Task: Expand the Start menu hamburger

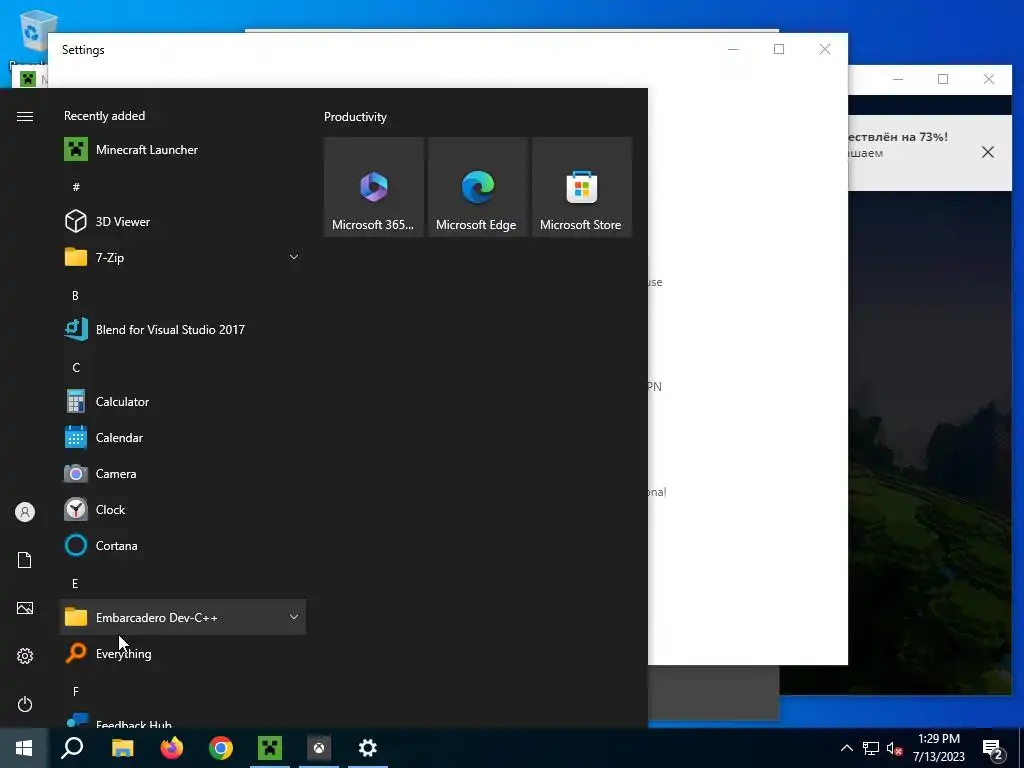Action: coord(25,116)
